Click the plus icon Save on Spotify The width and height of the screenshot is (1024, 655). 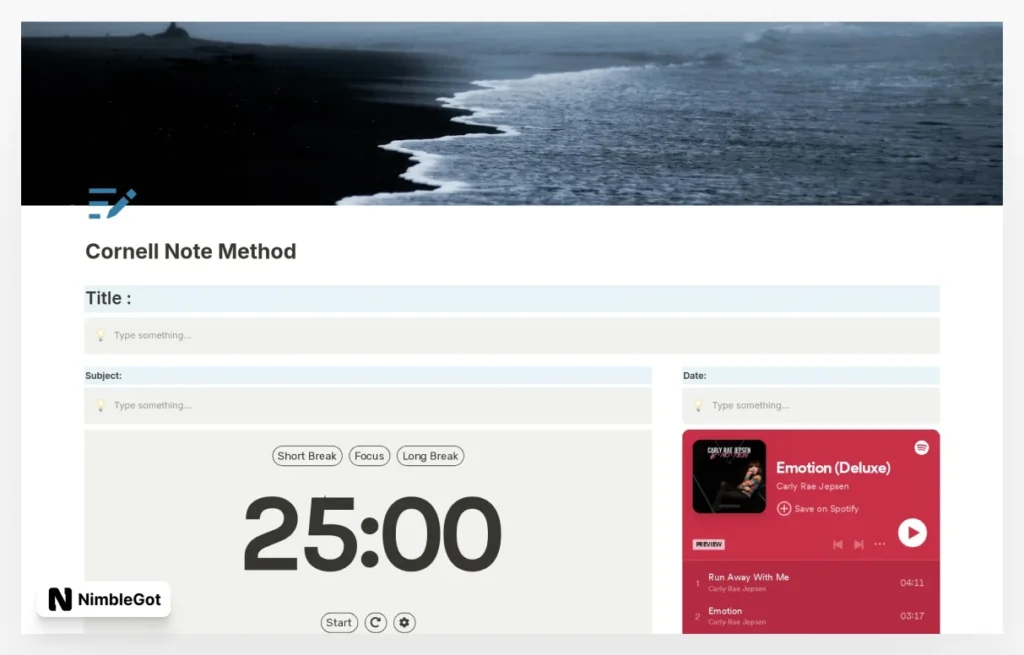click(x=784, y=508)
